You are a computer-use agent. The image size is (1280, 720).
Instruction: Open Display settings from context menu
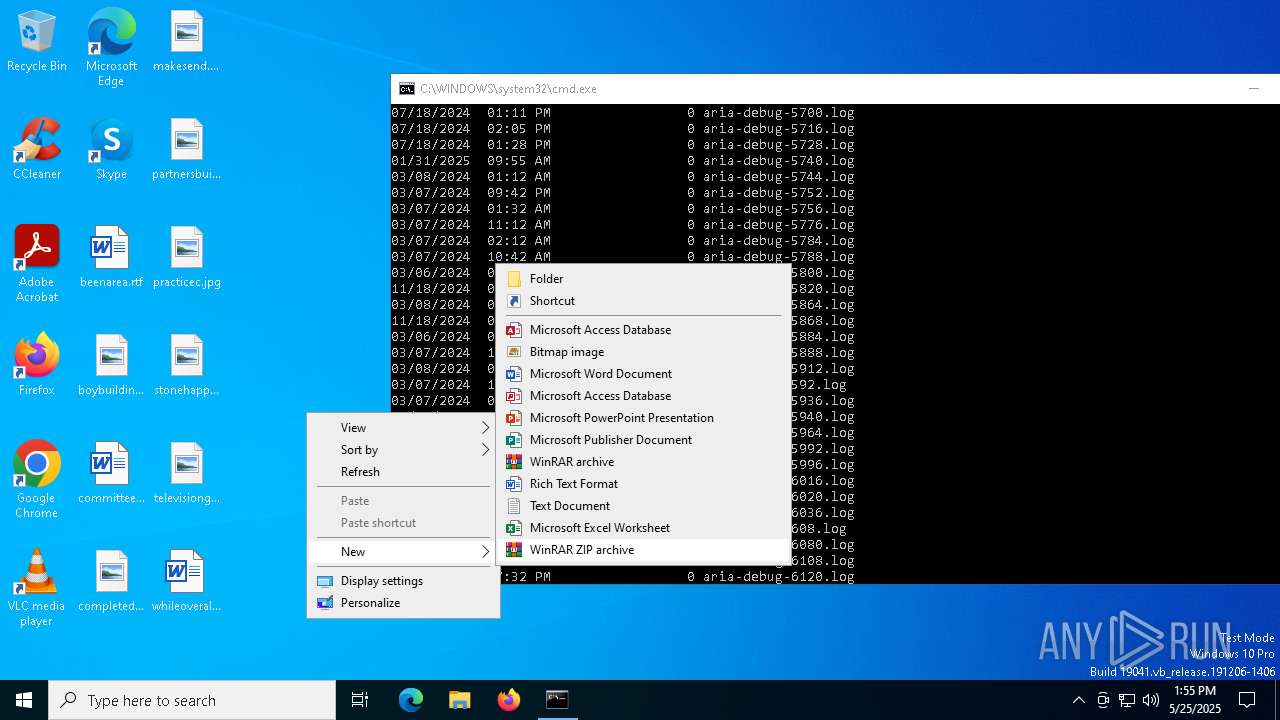[x=404, y=581]
